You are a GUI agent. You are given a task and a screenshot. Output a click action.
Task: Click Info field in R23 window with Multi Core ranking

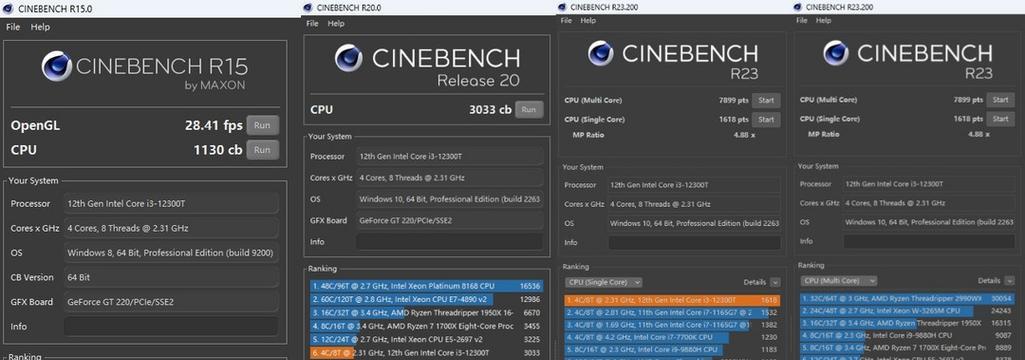click(929, 241)
